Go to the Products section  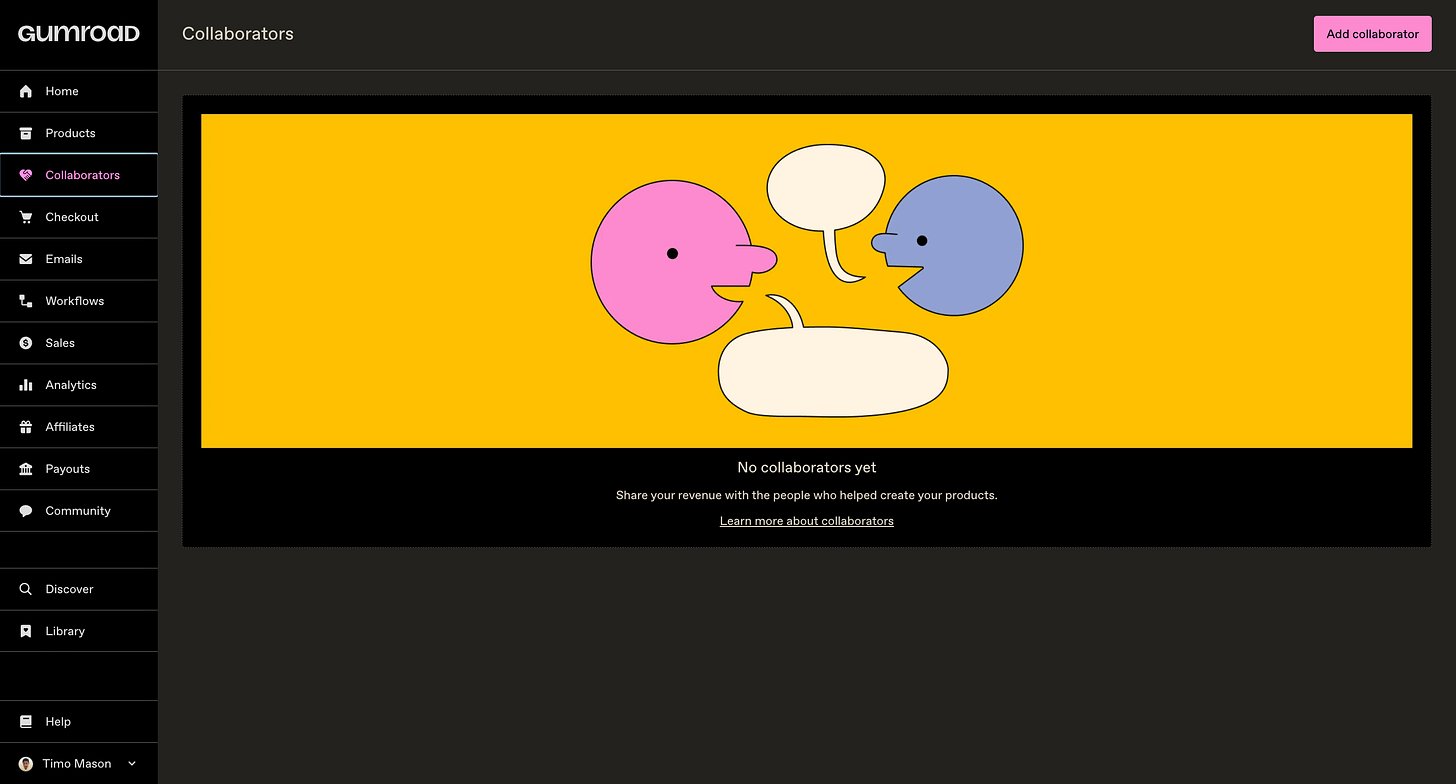[79, 133]
